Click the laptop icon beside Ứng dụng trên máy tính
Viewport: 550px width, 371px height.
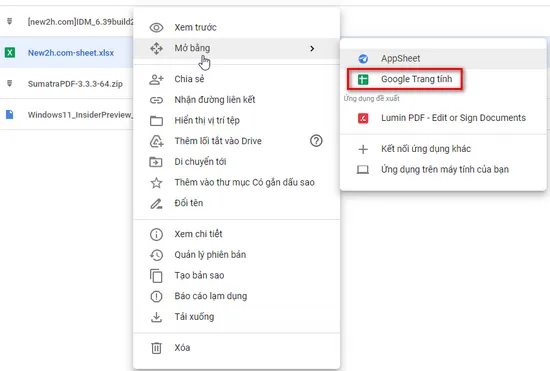tap(363, 170)
